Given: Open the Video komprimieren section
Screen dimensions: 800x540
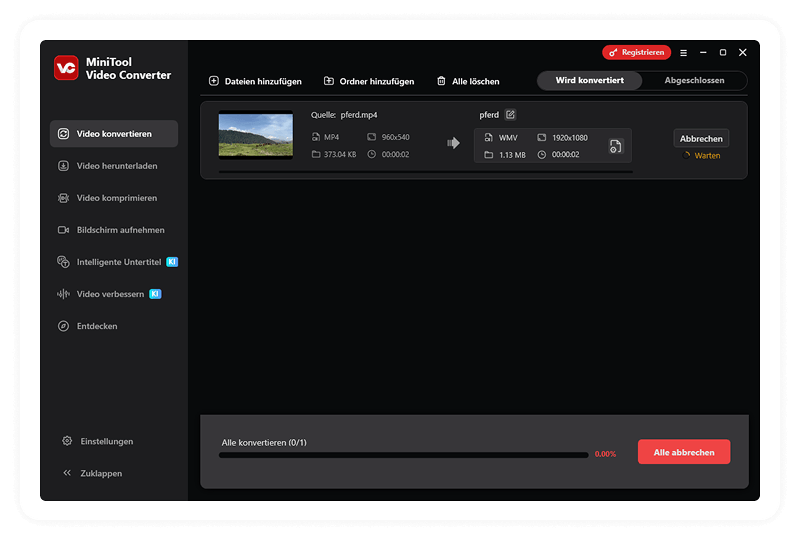Looking at the screenshot, I should pos(114,198).
